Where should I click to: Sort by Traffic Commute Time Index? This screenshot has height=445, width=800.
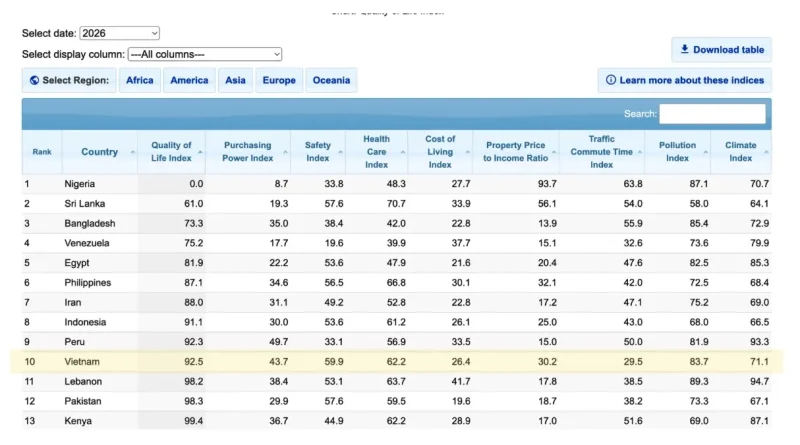pos(602,152)
